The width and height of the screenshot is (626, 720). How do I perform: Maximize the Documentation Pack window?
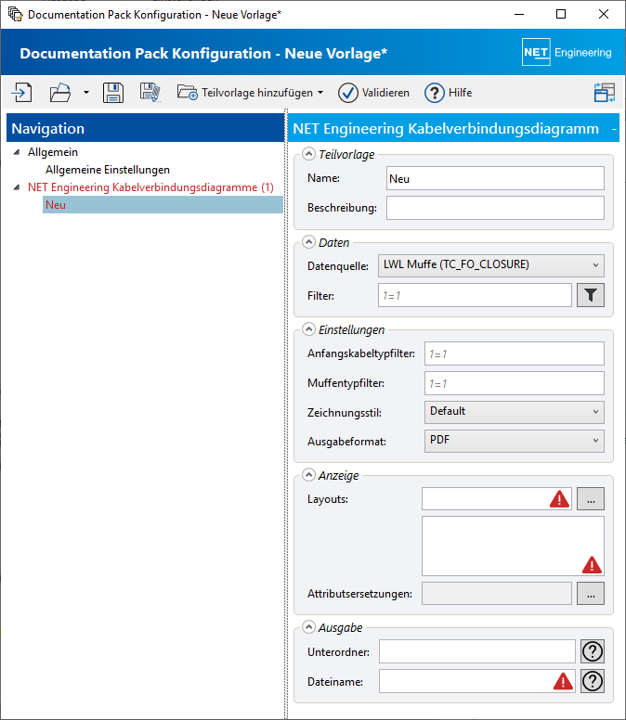(561, 14)
